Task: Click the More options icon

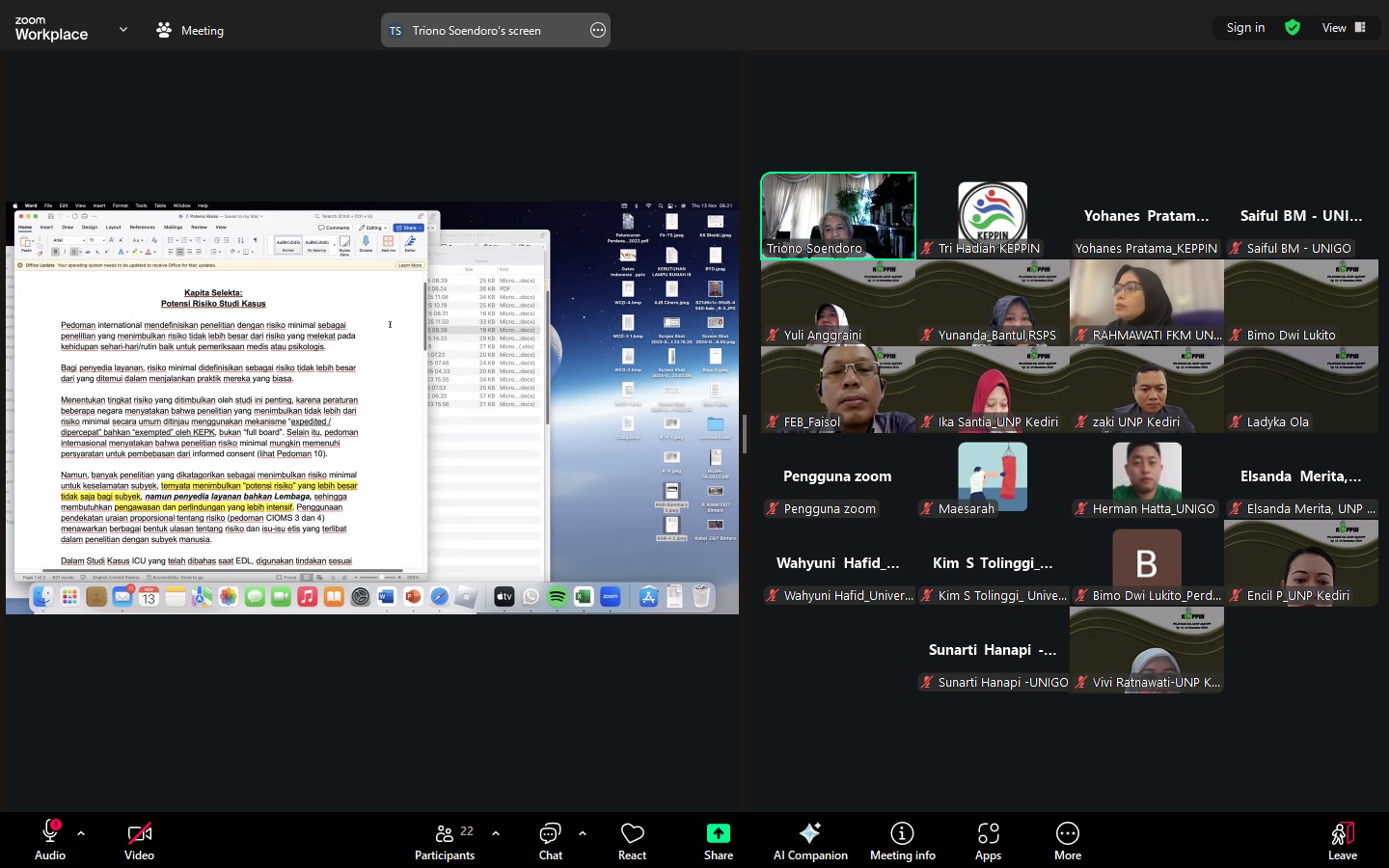Action: pyautogui.click(x=1067, y=834)
